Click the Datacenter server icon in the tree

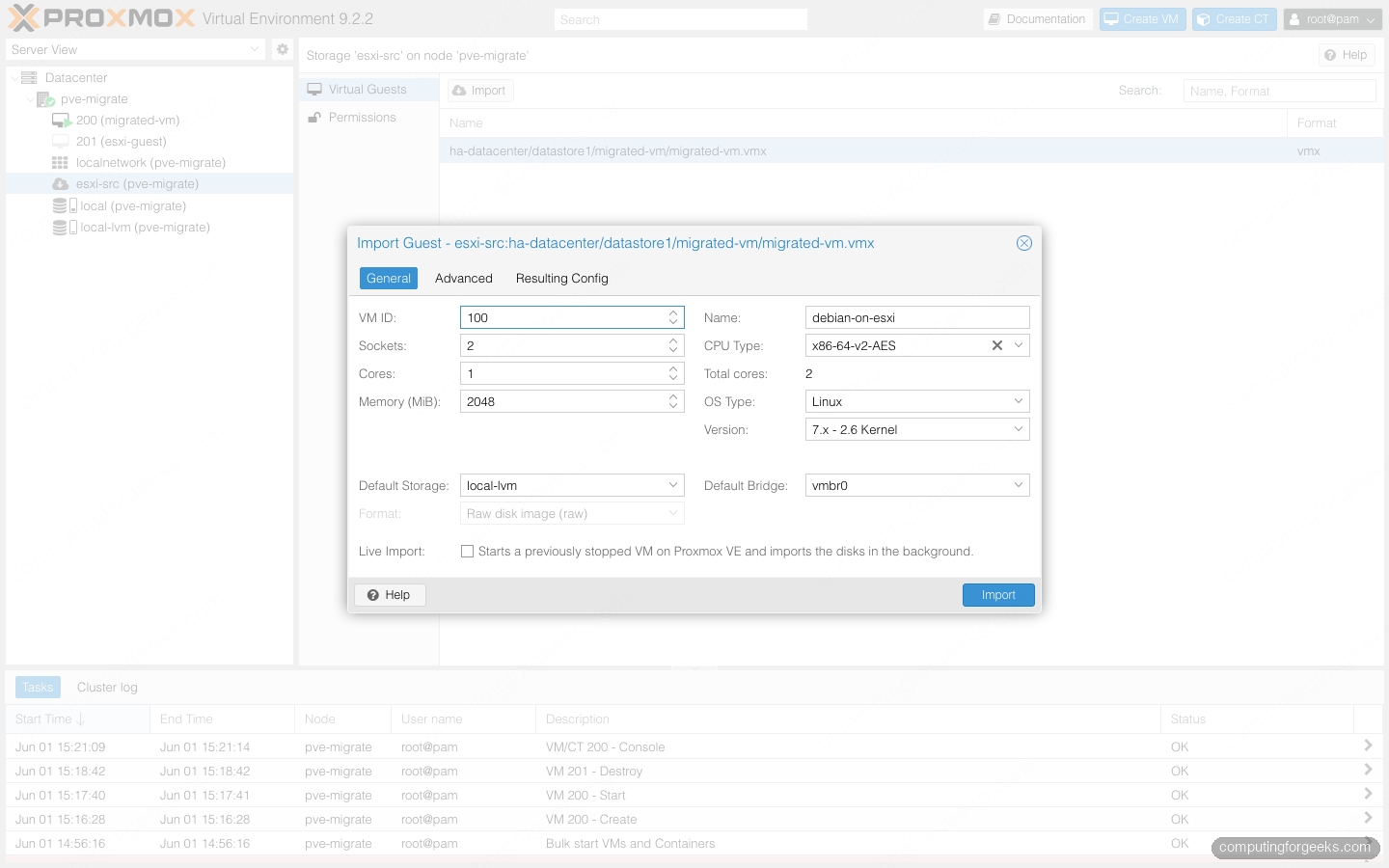coord(29,78)
